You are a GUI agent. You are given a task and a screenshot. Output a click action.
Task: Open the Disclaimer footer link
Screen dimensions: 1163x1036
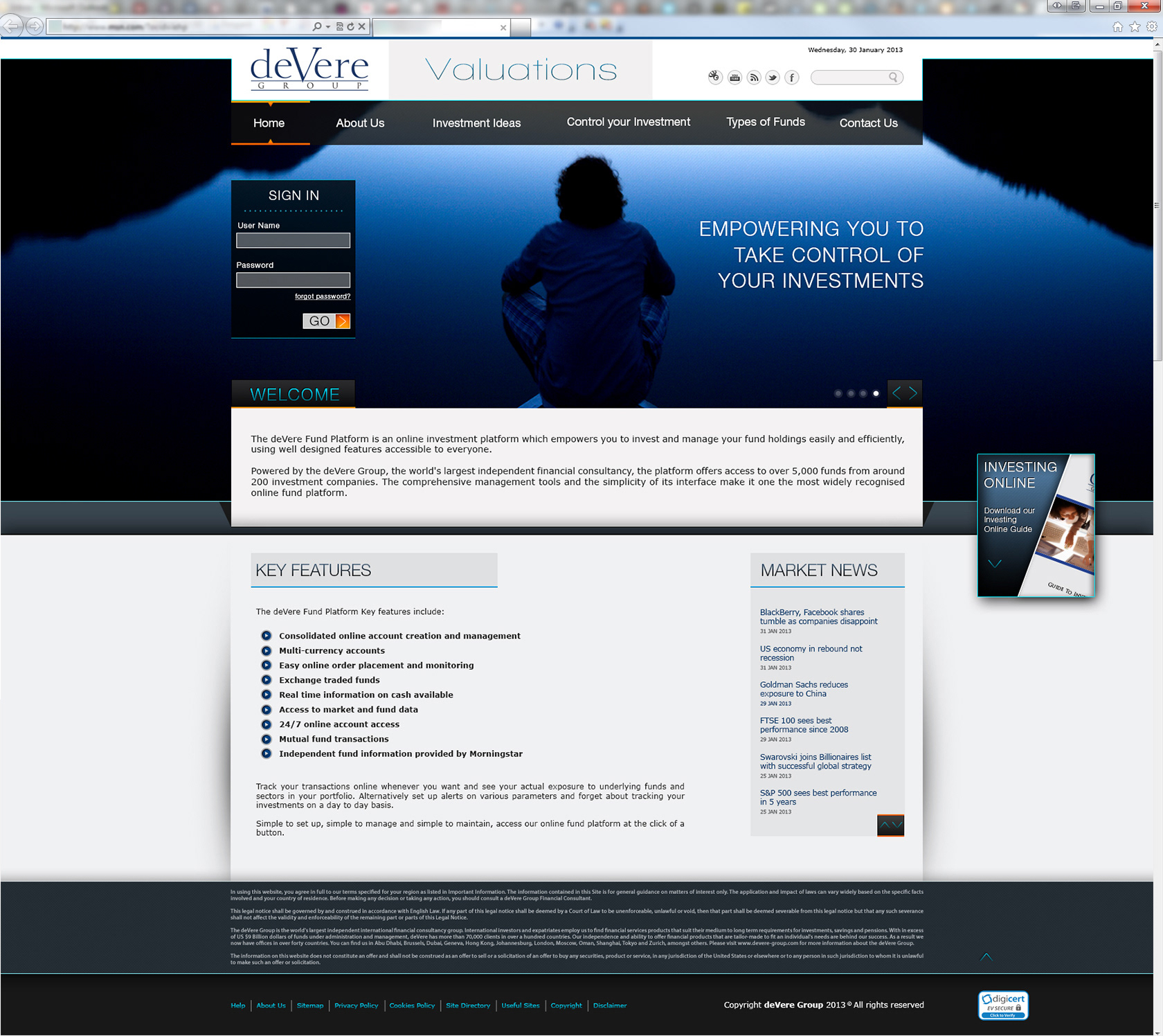point(610,1006)
